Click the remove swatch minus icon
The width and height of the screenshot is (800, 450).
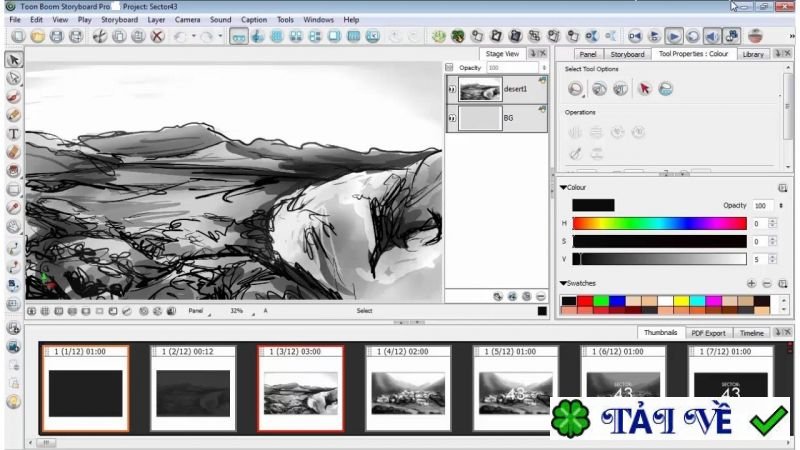click(x=767, y=284)
